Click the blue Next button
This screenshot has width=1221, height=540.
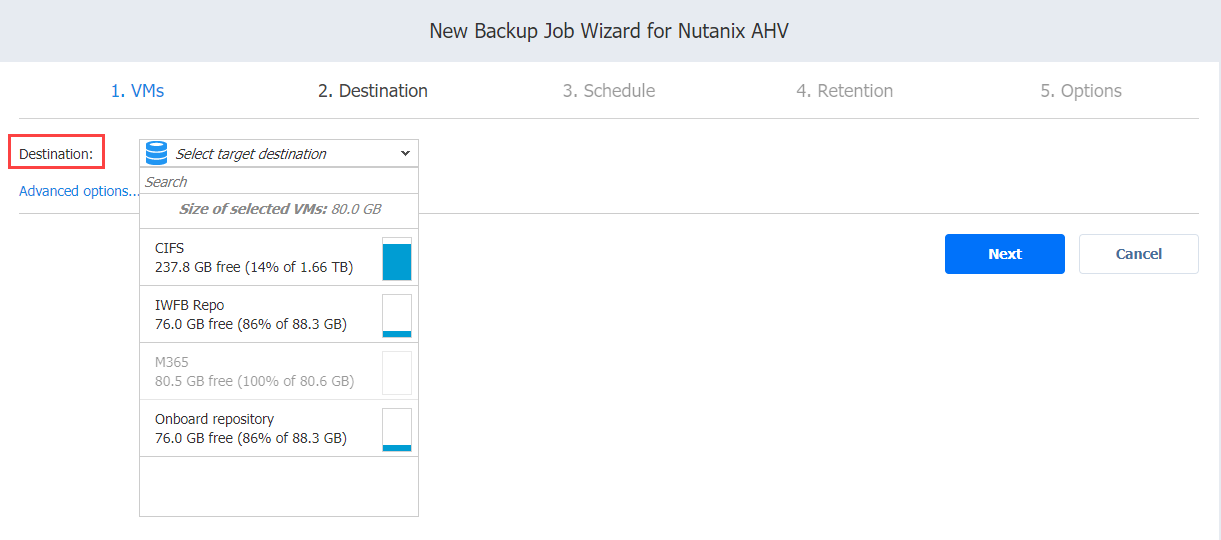(x=1005, y=254)
